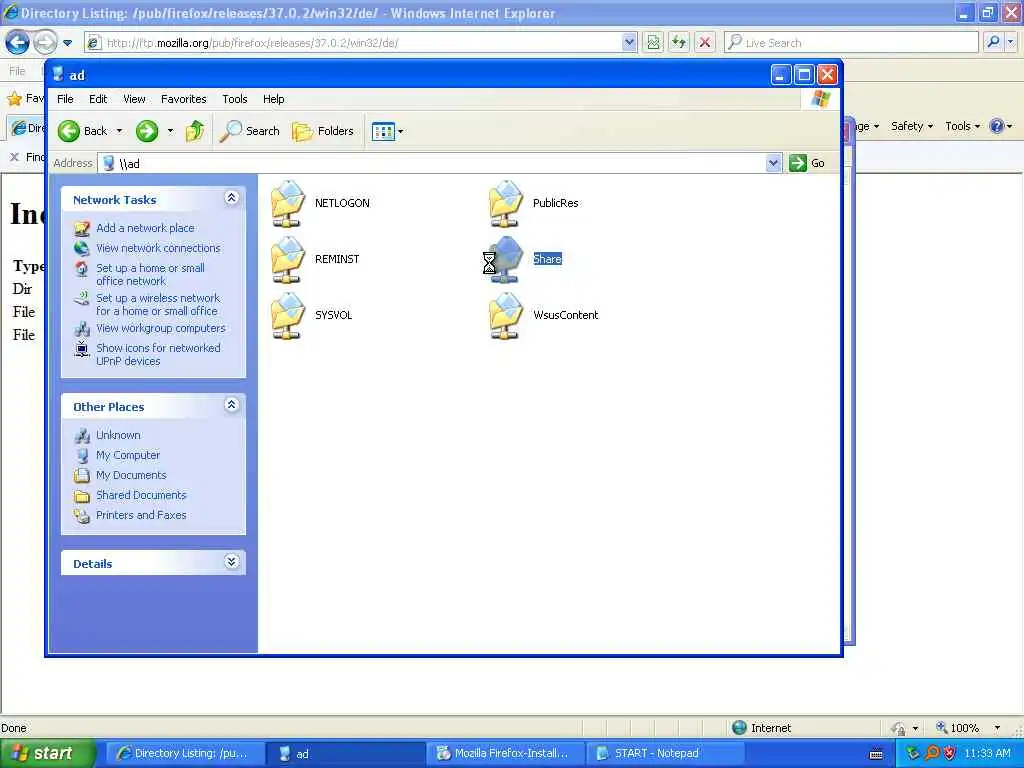Click View workgroup computers

[x=161, y=328]
